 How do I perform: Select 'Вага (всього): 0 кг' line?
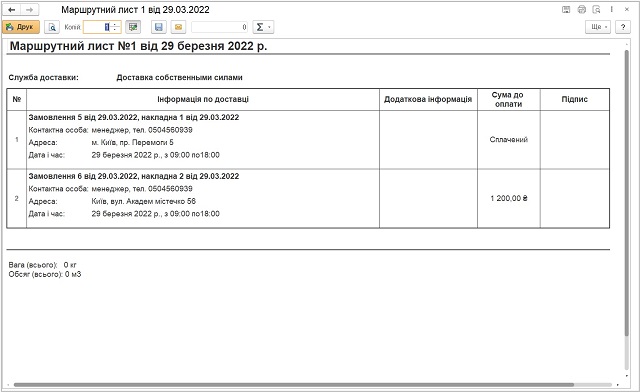click(42, 265)
